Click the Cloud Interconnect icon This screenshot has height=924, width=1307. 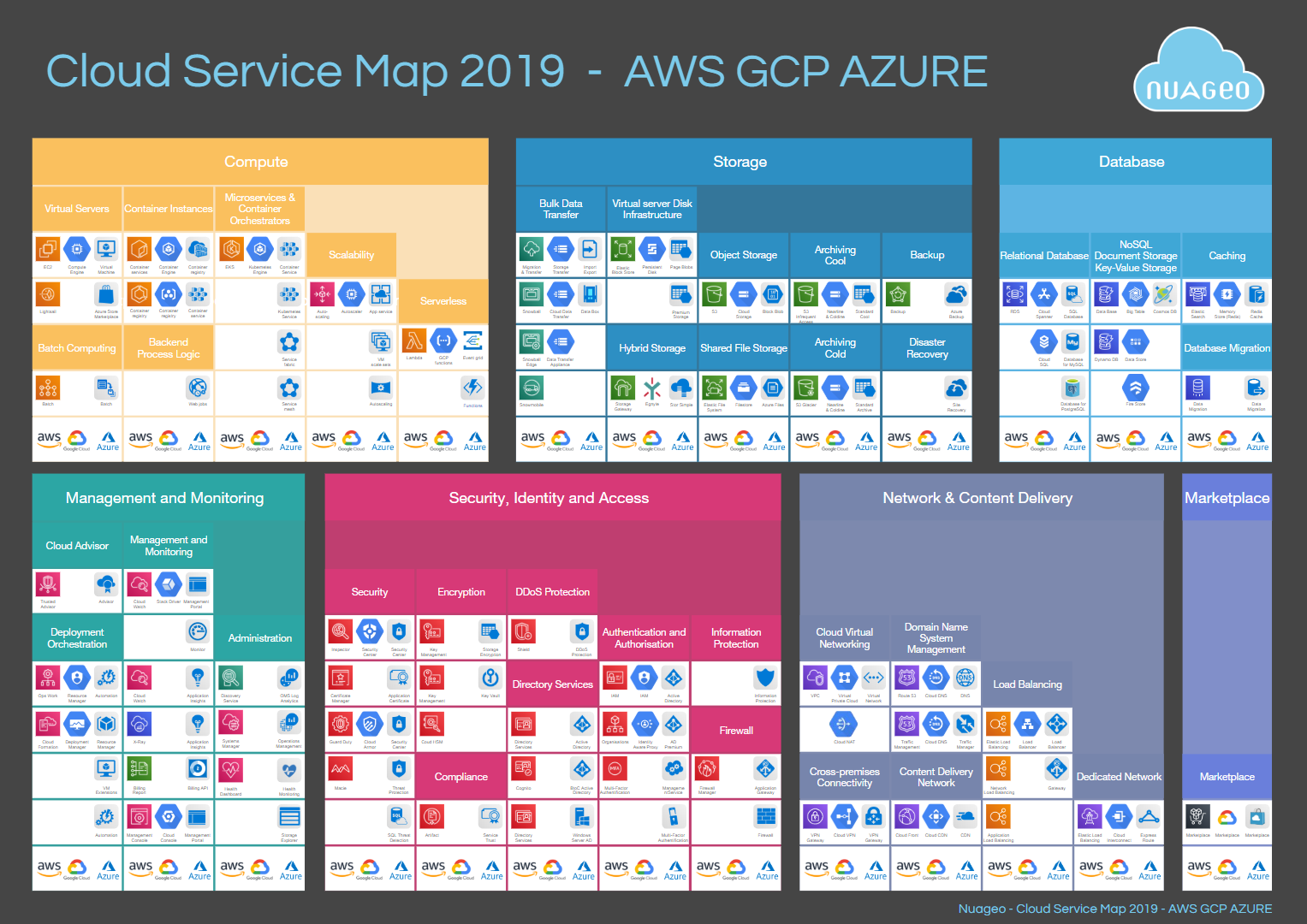tap(1119, 817)
